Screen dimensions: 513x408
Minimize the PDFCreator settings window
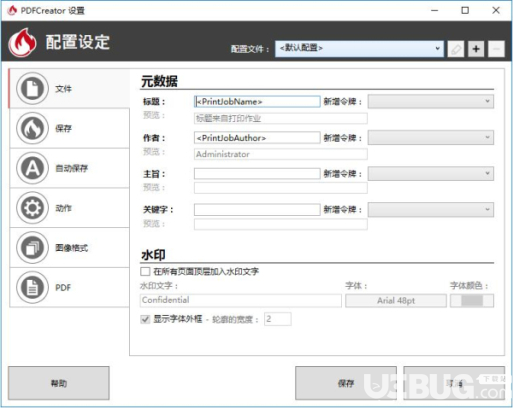tap(434, 10)
